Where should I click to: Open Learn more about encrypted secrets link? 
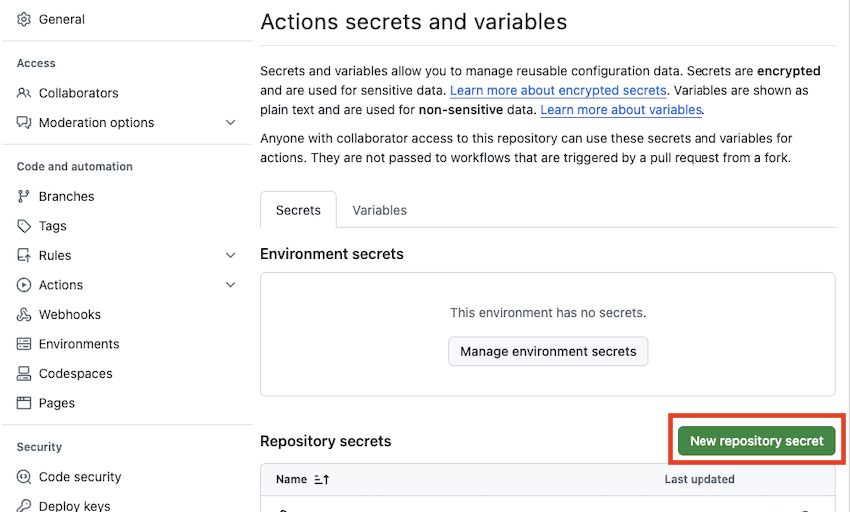558,90
